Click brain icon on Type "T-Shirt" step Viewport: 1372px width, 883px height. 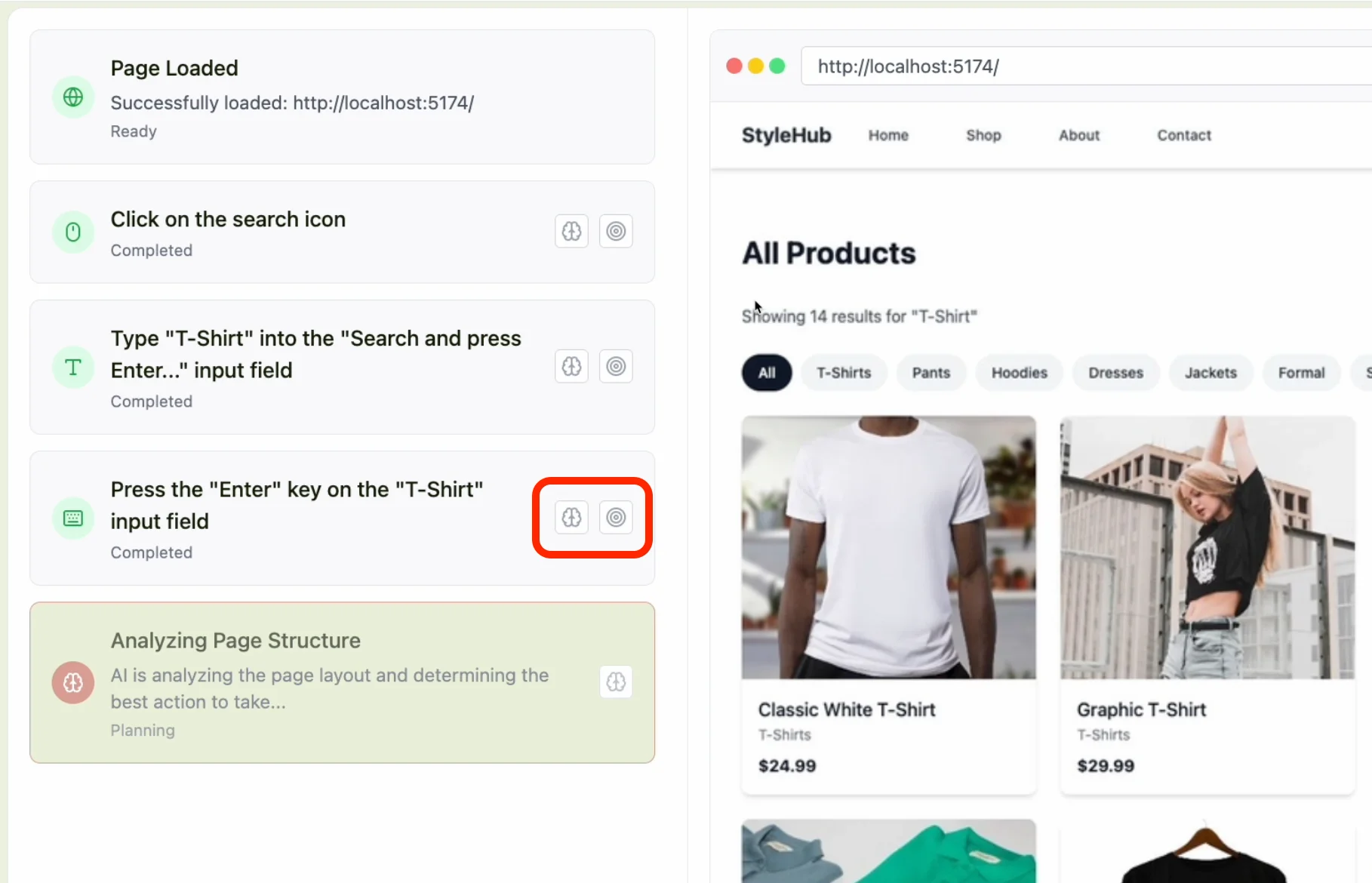(x=571, y=367)
